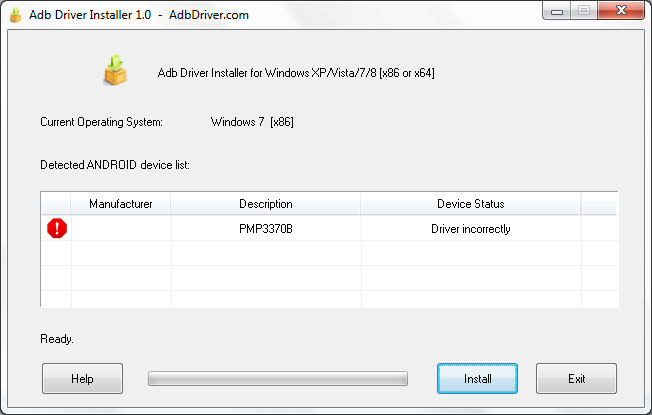Click the "Driver incorrectly" status cell
This screenshot has width=652, height=415.
point(470,229)
